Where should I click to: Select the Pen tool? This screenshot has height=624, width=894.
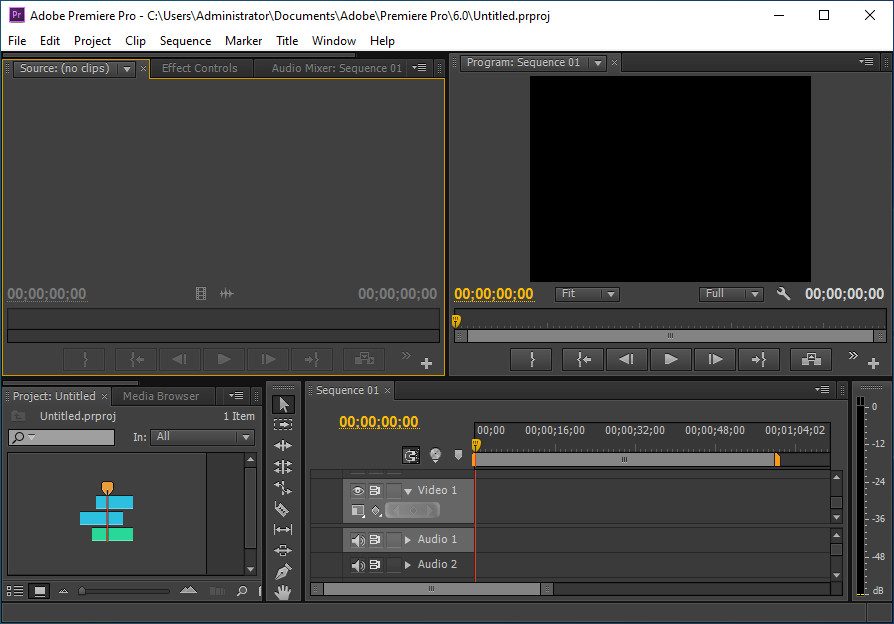click(283, 572)
